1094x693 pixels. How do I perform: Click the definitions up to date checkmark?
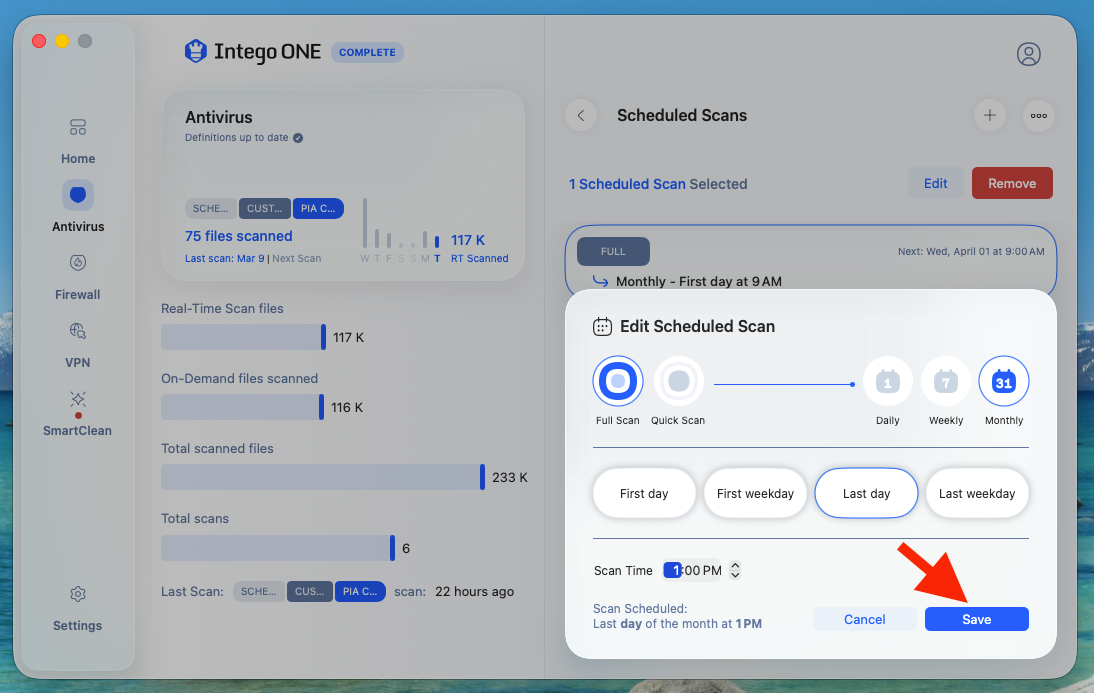(298, 137)
